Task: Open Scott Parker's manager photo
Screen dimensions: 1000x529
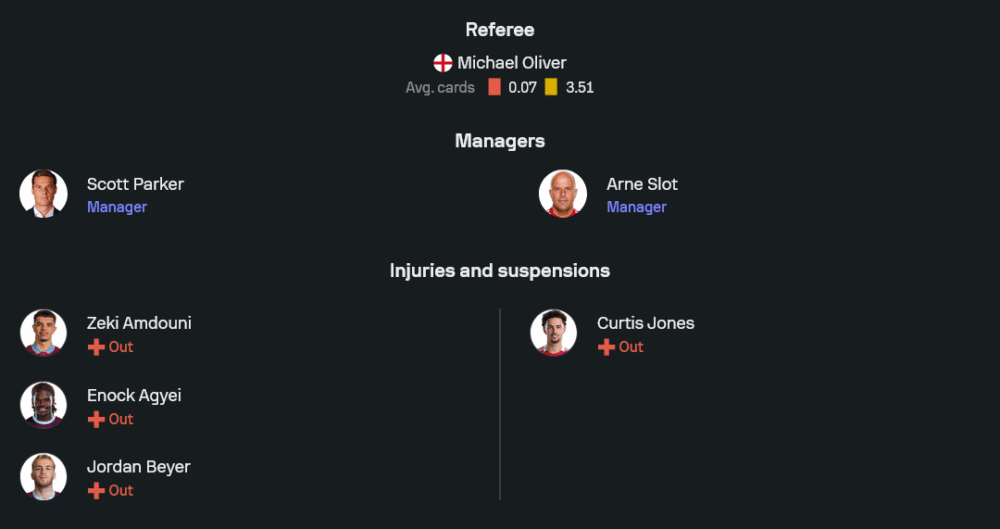Action: pos(44,193)
